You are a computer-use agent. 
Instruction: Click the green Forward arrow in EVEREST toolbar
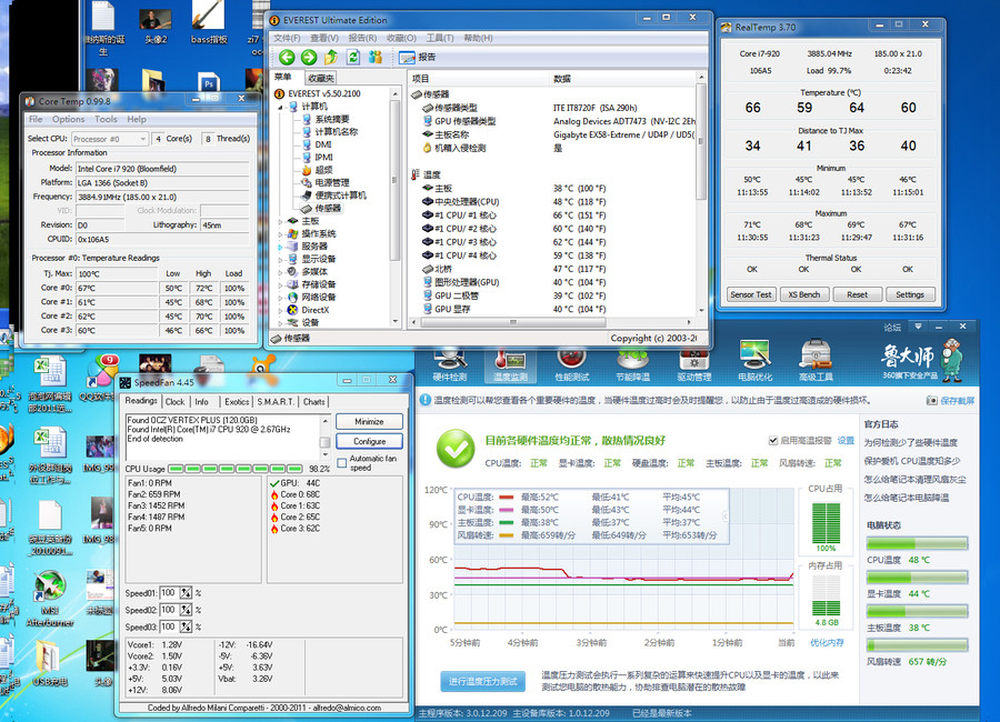[x=309, y=57]
